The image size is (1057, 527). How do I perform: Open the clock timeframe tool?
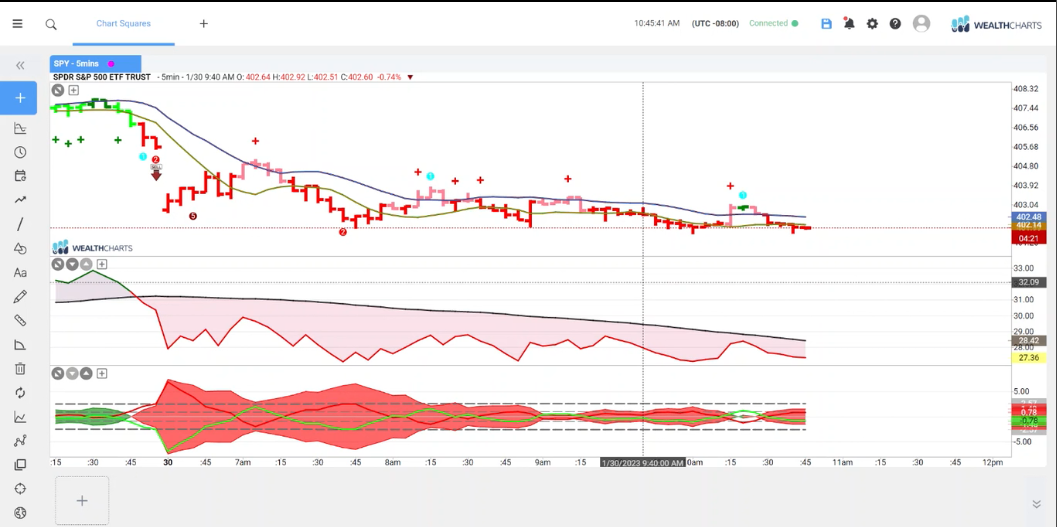tap(20, 152)
